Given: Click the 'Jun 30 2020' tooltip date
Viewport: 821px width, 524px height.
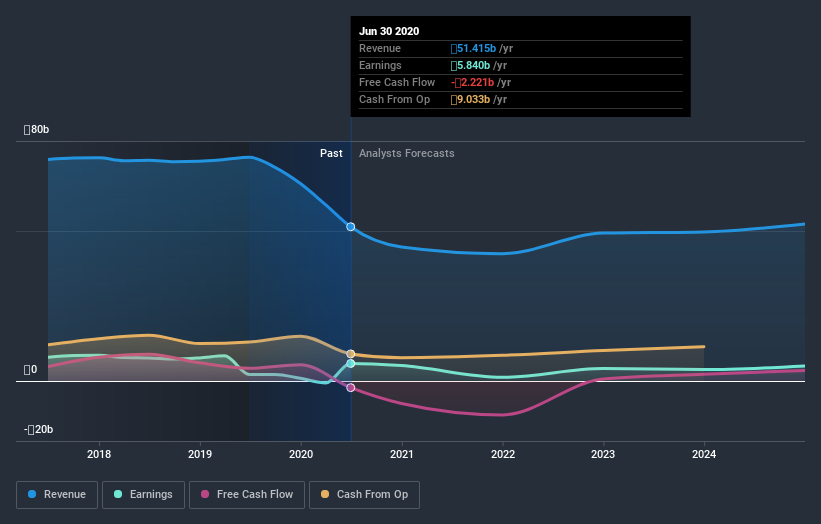Looking at the screenshot, I should pos(389,31).
